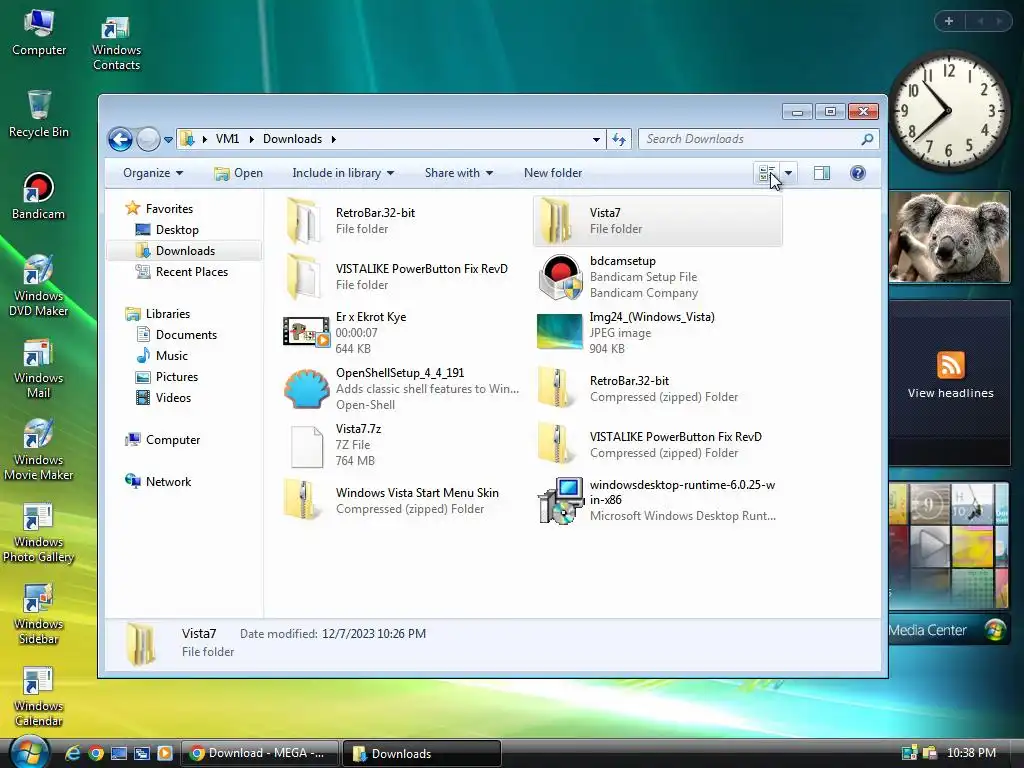The height and width of the screenshot is (768, 1024).
Task: Select Windows Photo Gallery shortcut
Action: click(x=39, y=532)
